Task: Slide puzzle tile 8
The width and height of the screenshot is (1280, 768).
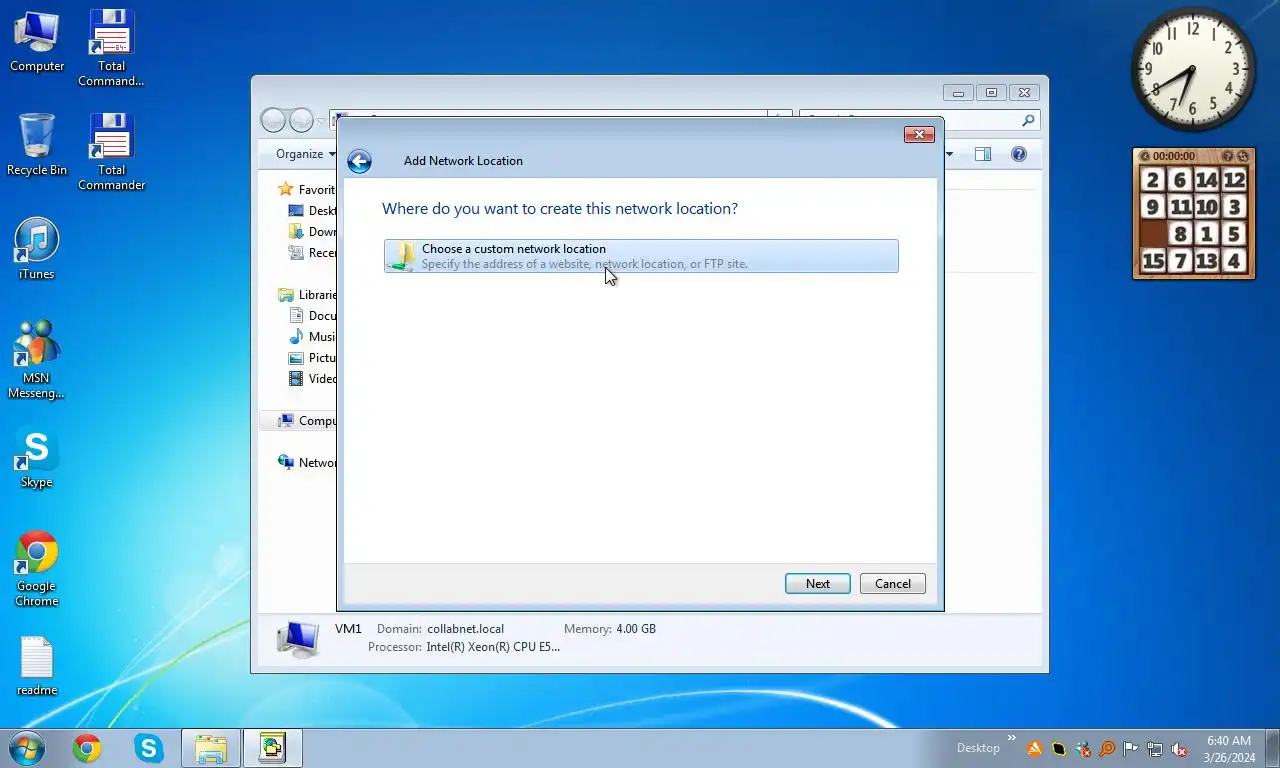Action: [1180, 234]
